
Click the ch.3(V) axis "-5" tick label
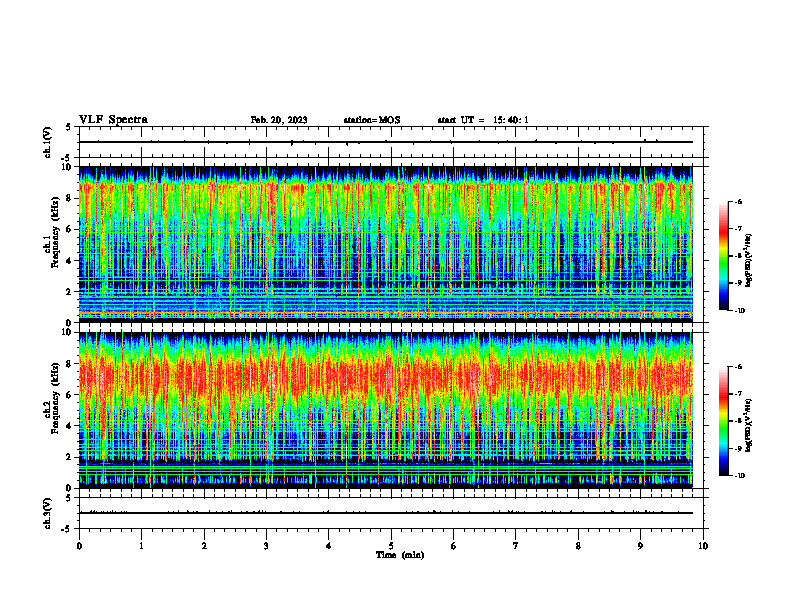68,529
